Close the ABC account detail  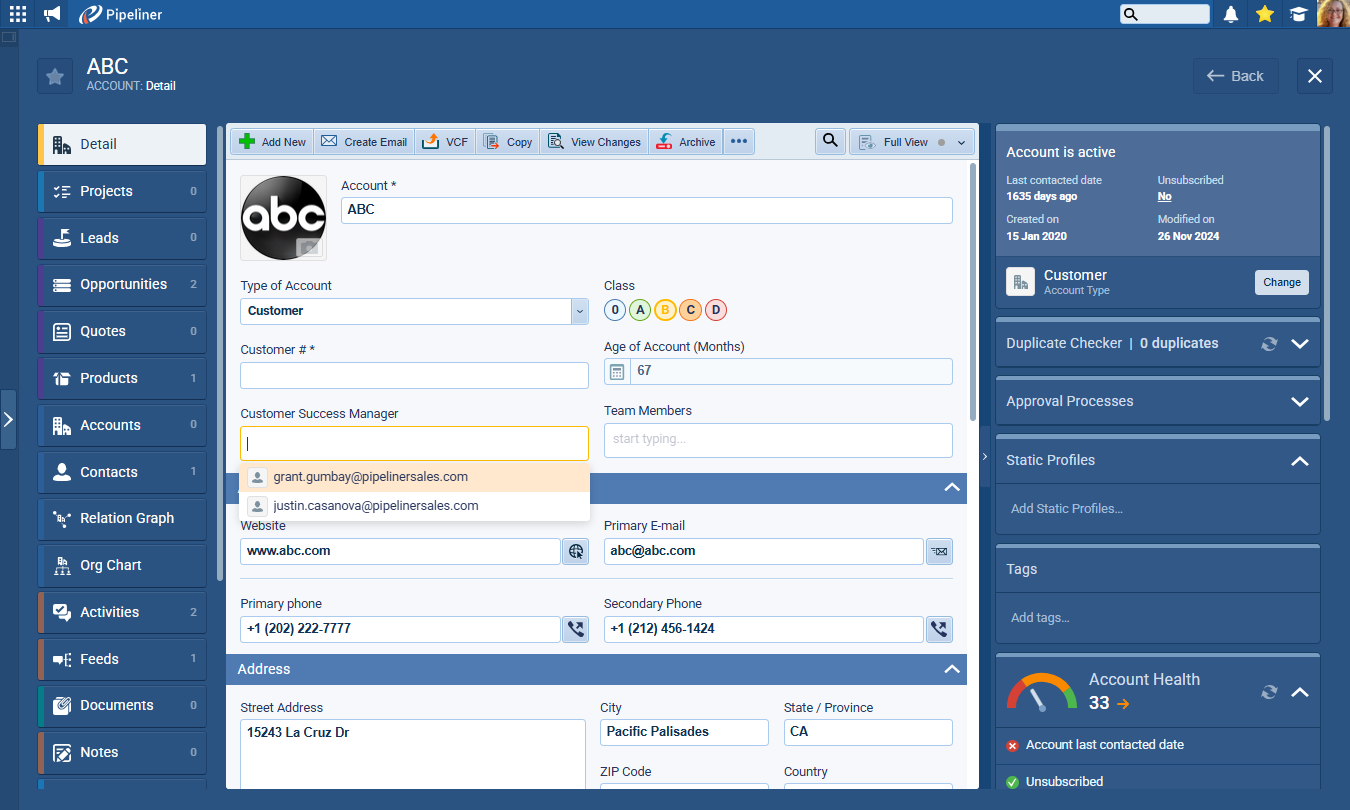(x=1315, y=76)
